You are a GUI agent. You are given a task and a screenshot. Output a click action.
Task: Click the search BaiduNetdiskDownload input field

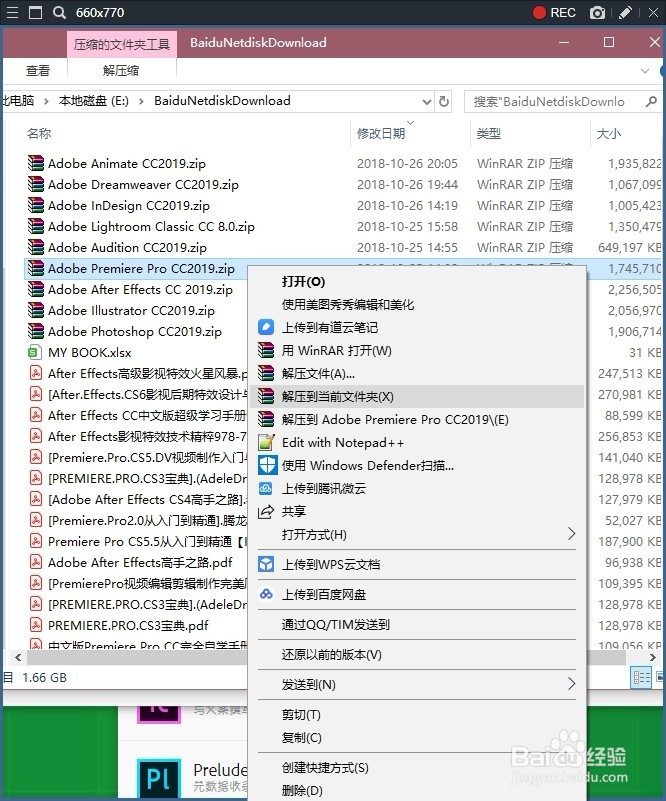(552, 102)
